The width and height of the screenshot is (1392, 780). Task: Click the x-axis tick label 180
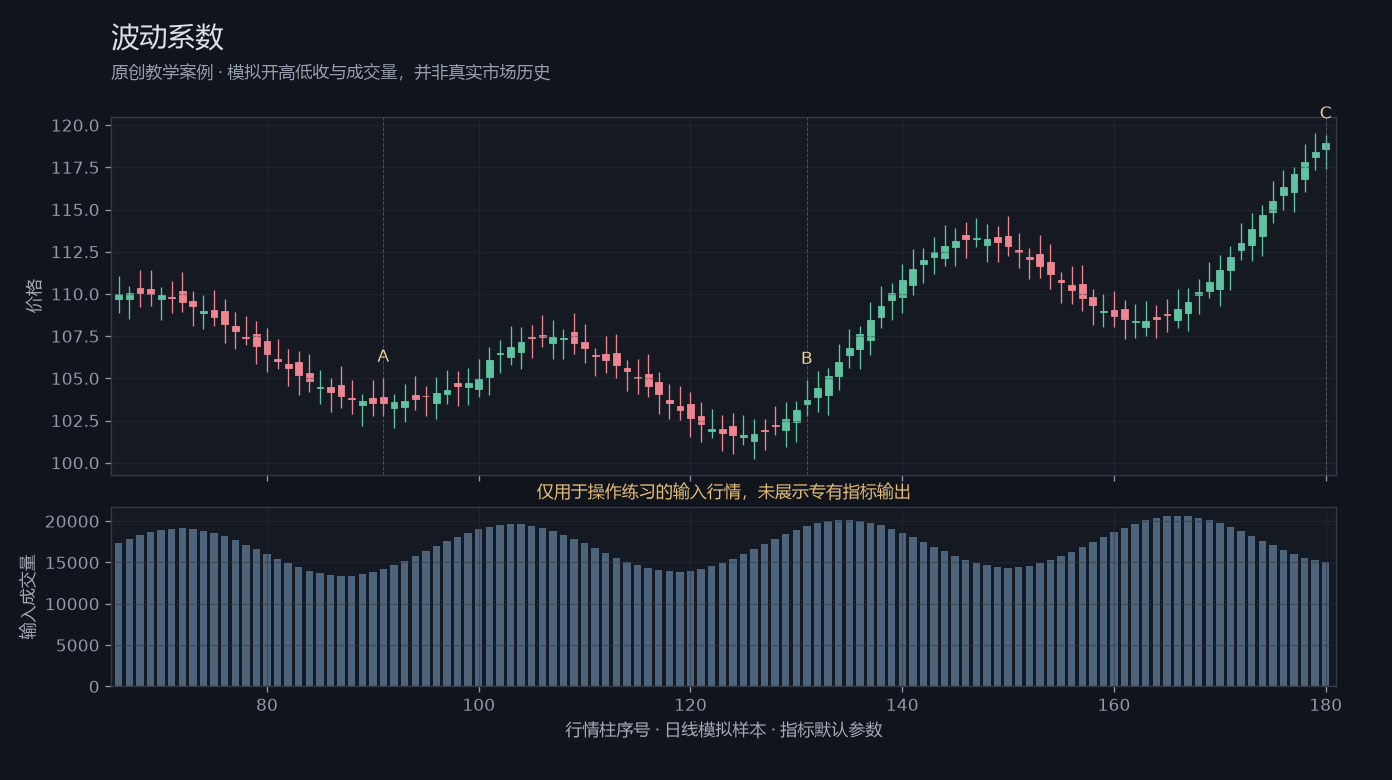1326,705
